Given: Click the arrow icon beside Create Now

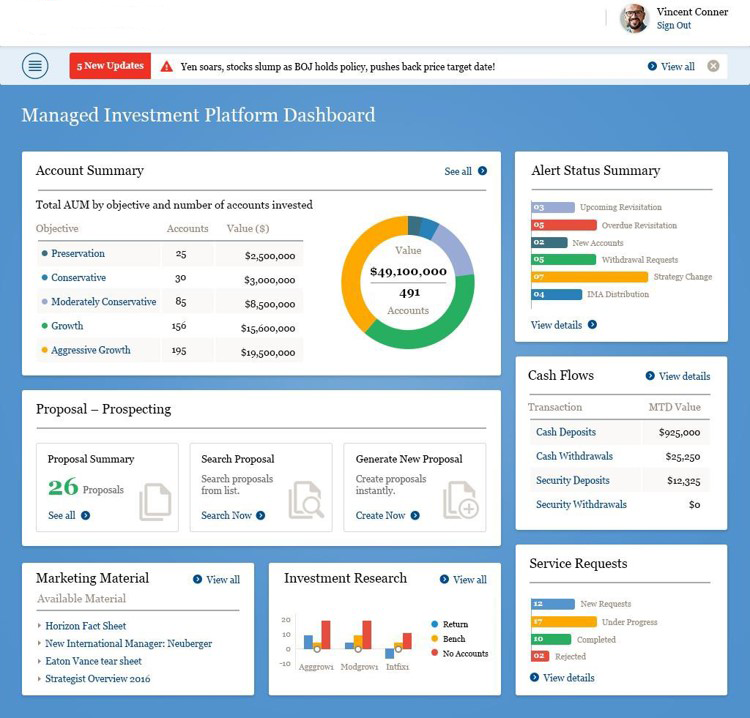Looking at the screenshot, I should click(415, 515).
